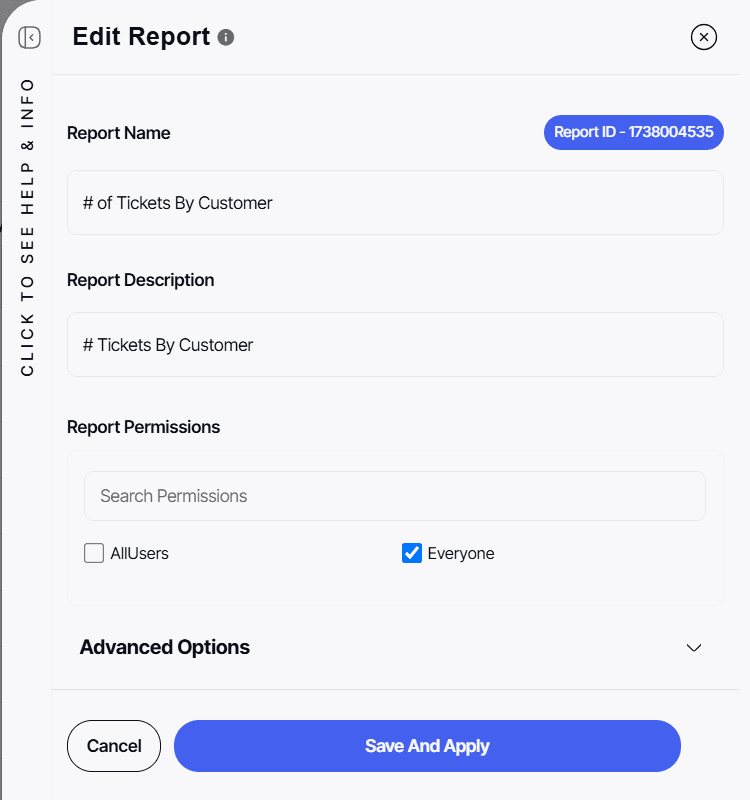Enable the AllUsers checkbox
This screenshot has height=800, width=750.
click(x=93, y=553)
